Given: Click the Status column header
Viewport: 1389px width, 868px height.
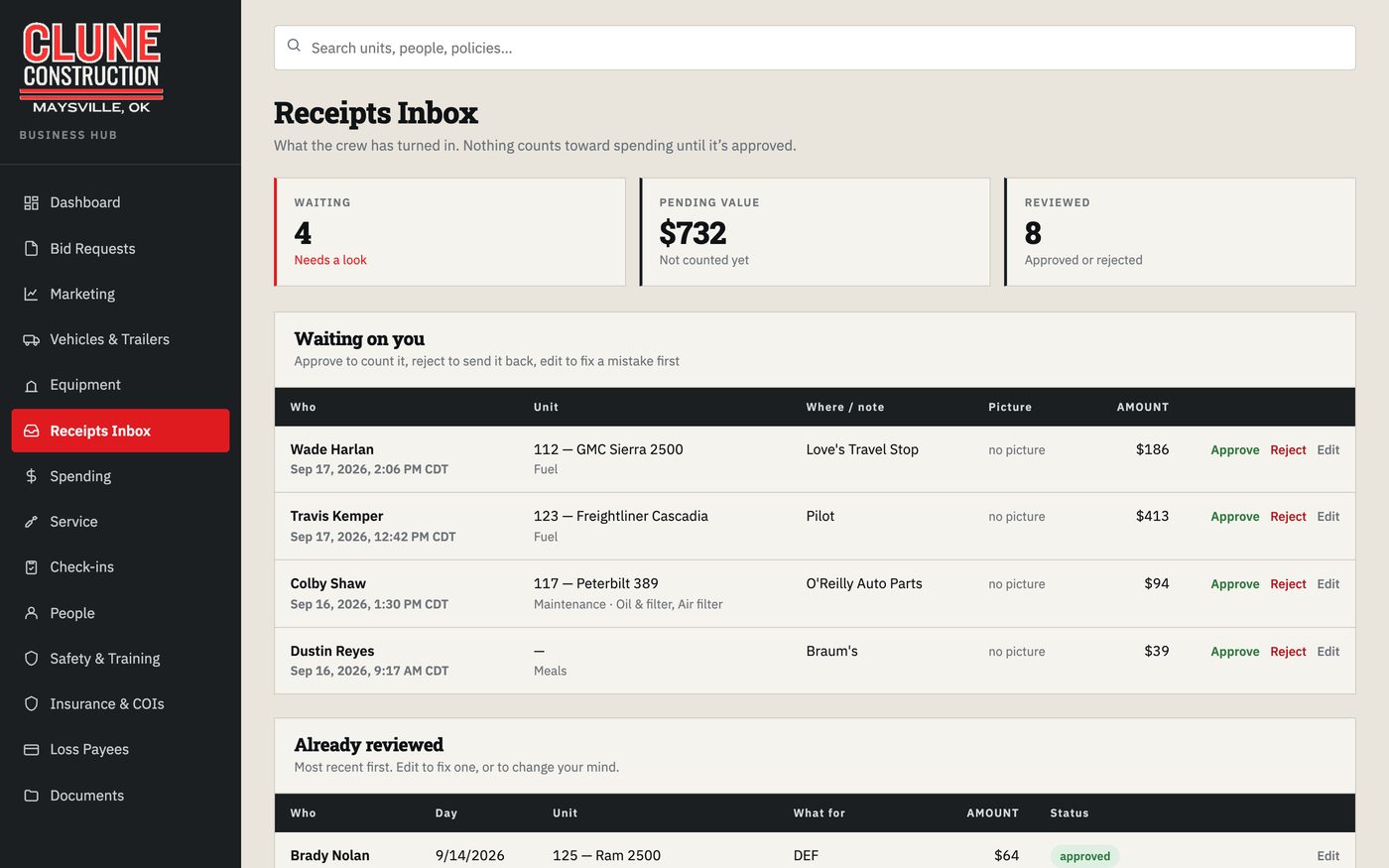Looking at the screenshot, I should pyautogui.click(x=1070, y=813).
